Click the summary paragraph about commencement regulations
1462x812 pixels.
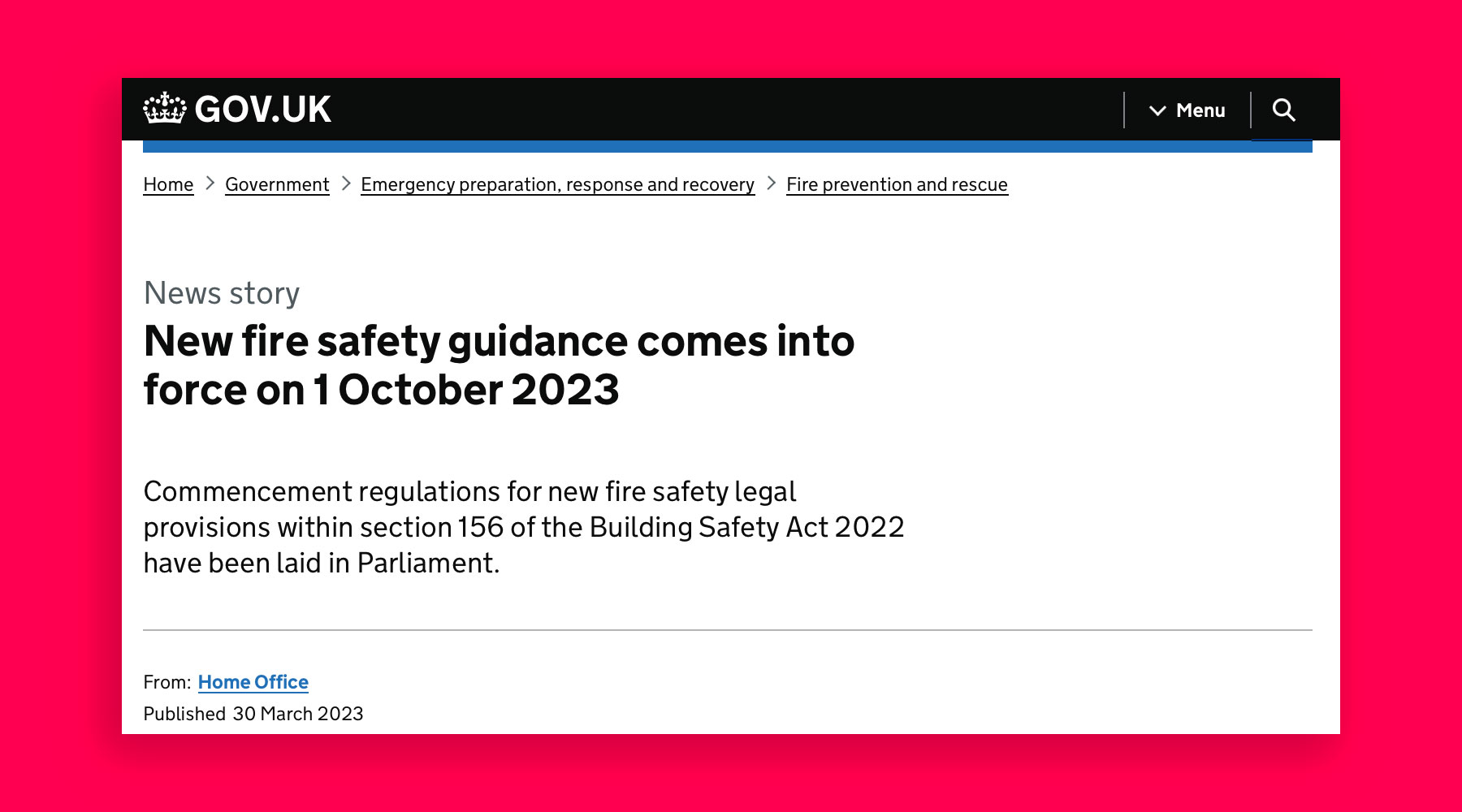[524, 527]
